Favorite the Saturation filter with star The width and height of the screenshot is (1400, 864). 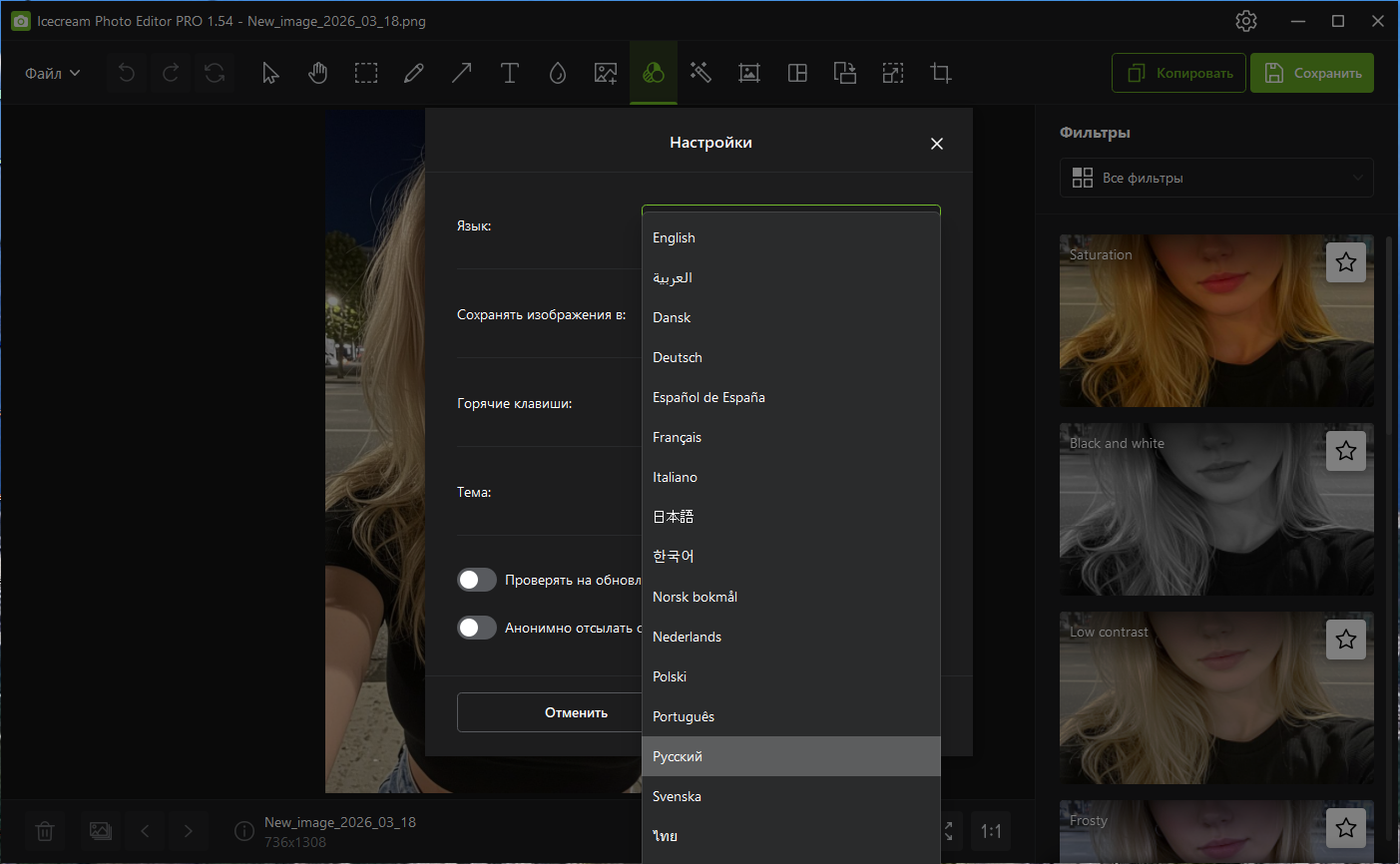[x=1345, y=262]
